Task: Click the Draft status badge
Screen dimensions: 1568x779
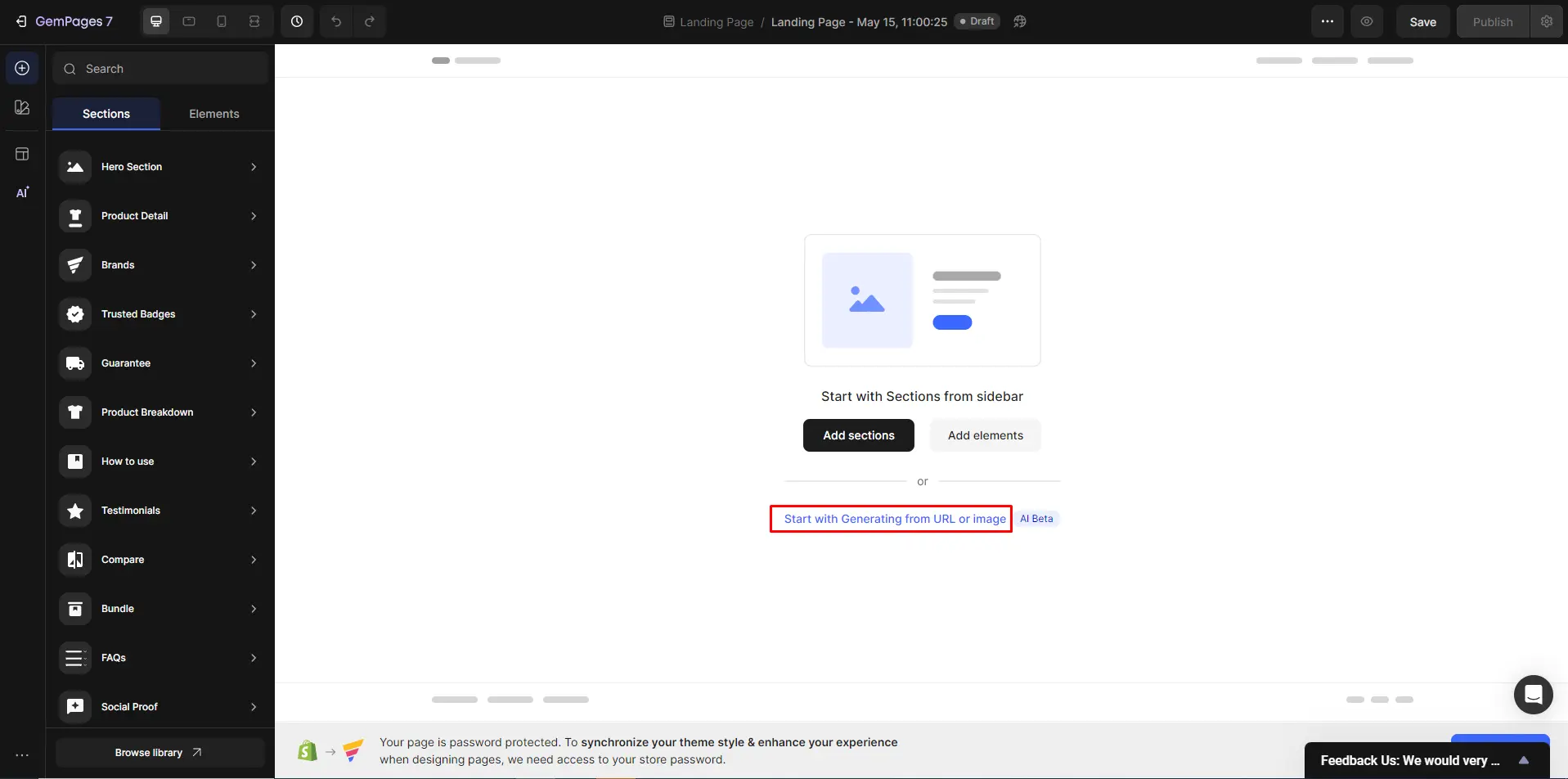Action: pyautogui.click(x=978, y=21)
